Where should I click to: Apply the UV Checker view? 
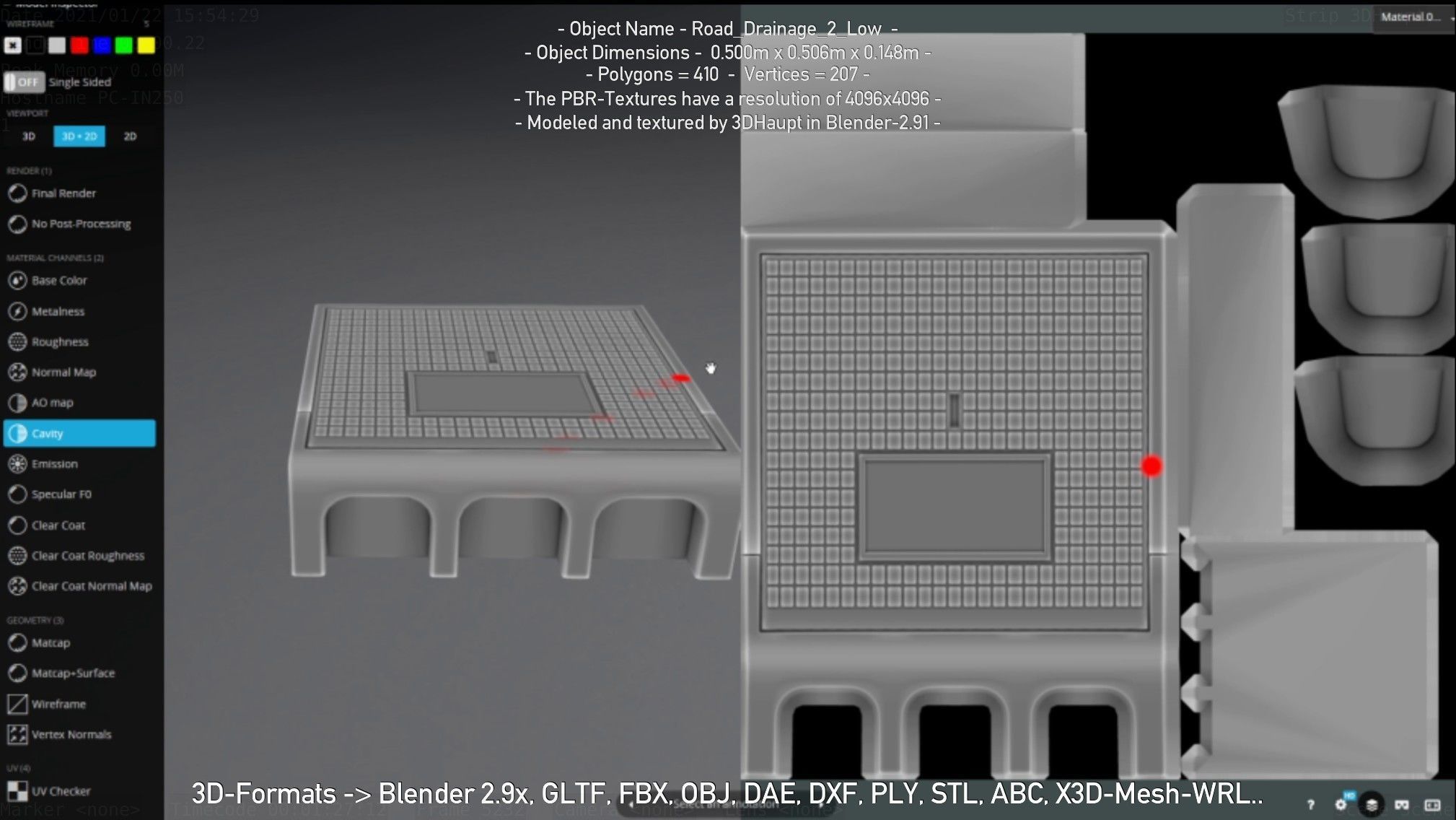[49, 791]
